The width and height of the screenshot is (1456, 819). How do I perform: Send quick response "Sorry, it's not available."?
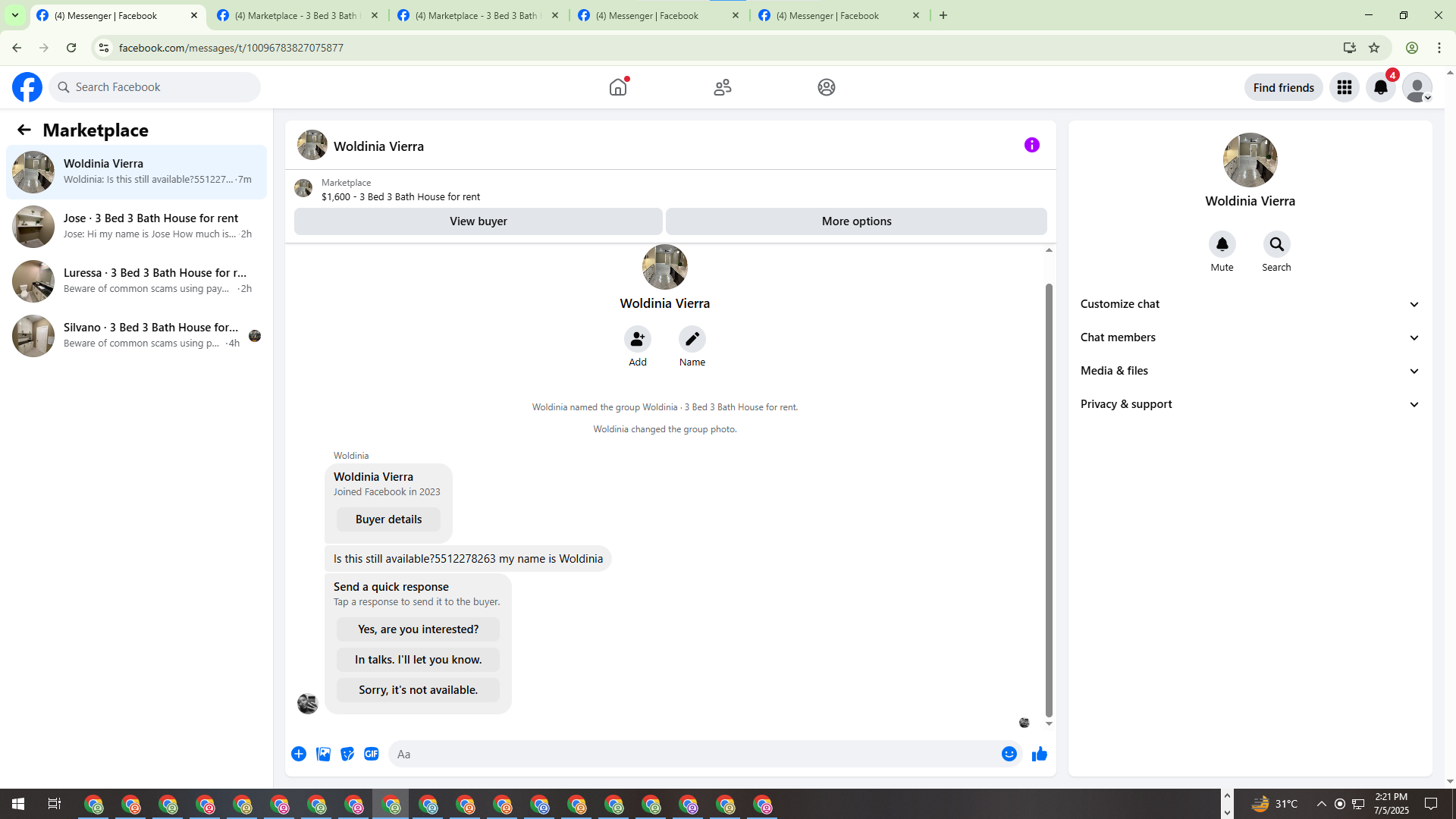tap(418, 690)
